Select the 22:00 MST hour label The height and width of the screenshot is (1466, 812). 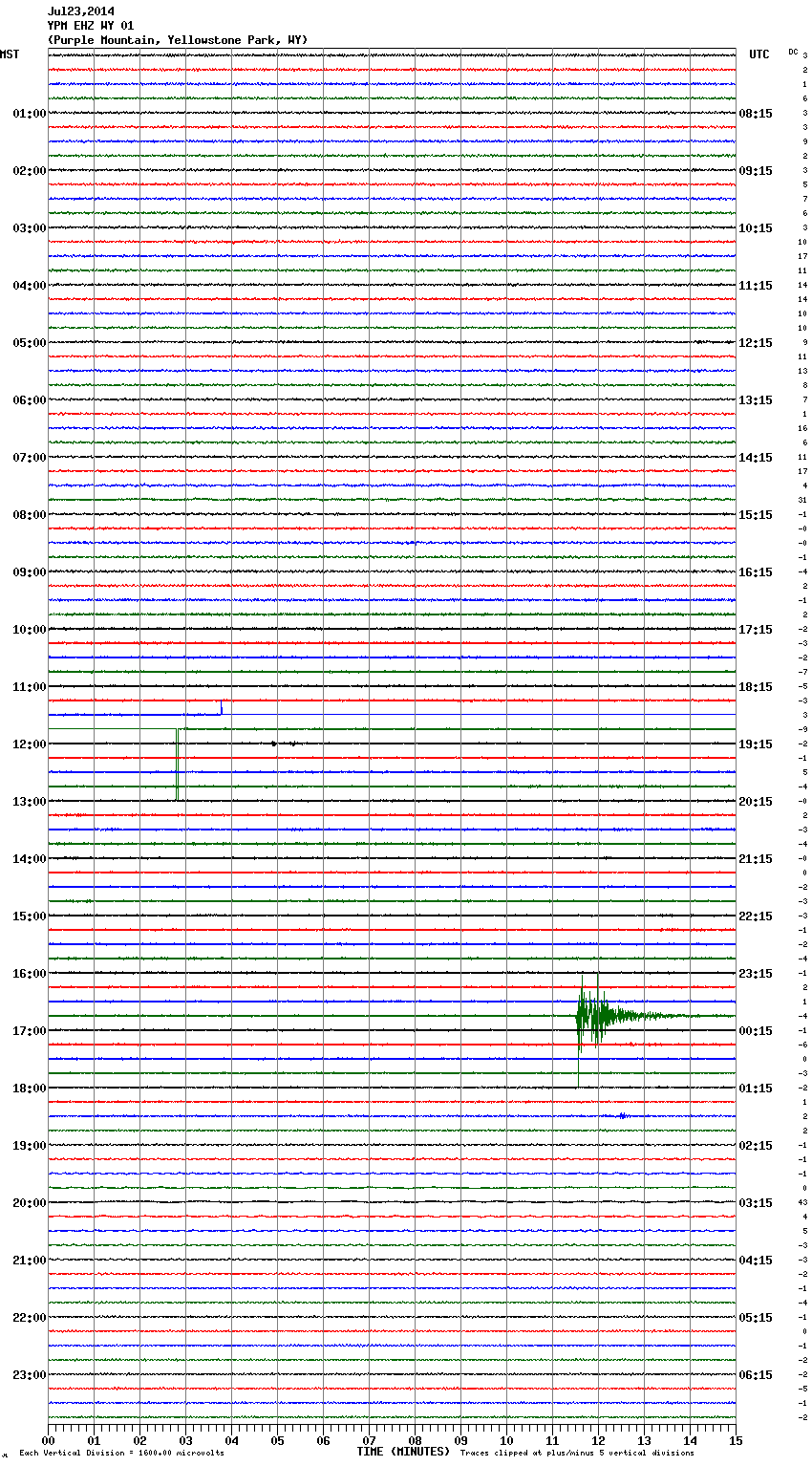pos(29,1318)
